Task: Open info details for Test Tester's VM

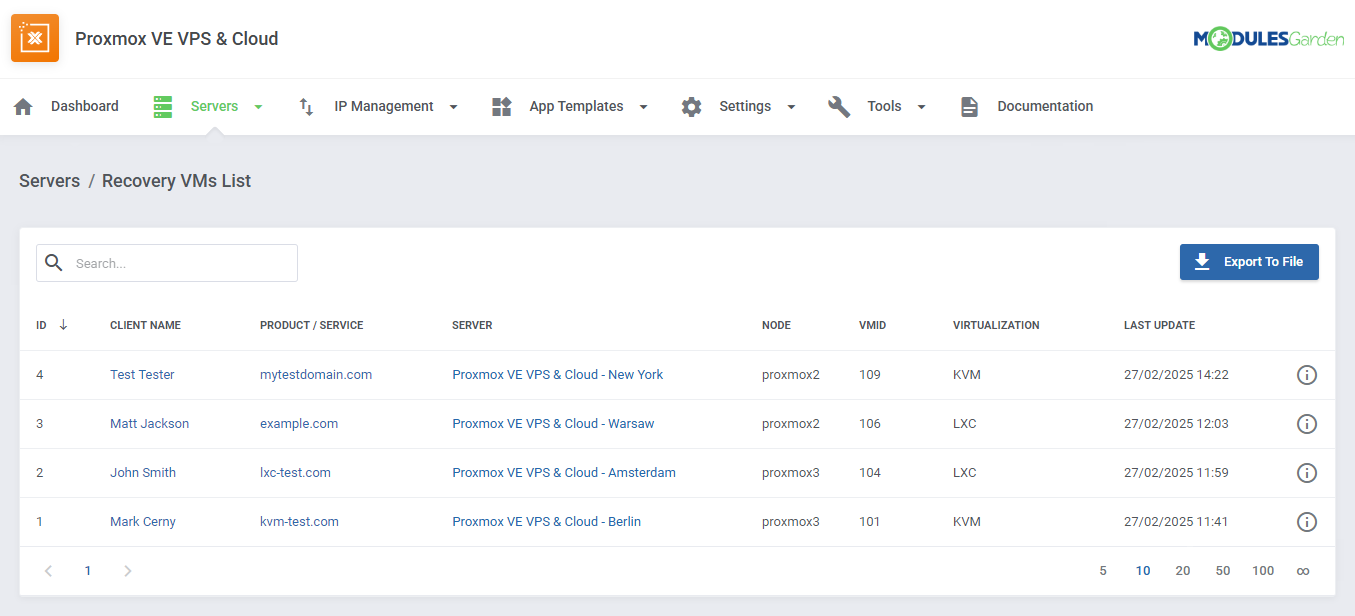Action: [x=1306, y=374]
